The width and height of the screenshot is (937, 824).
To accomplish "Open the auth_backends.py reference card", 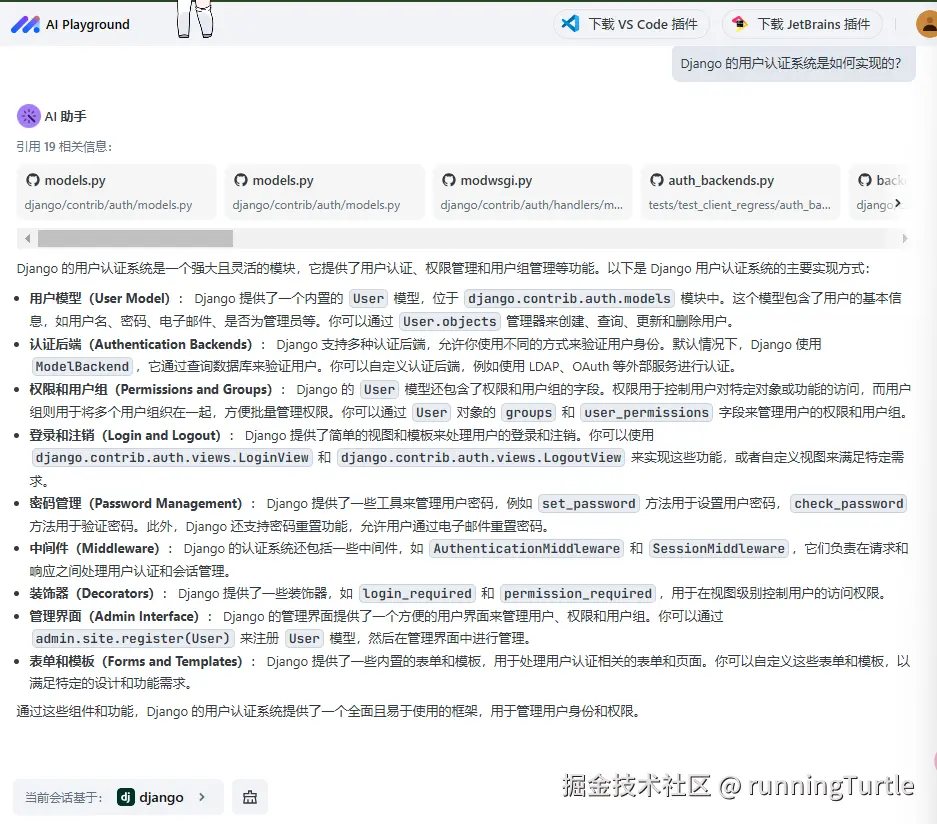I will [x=740, y=191].
